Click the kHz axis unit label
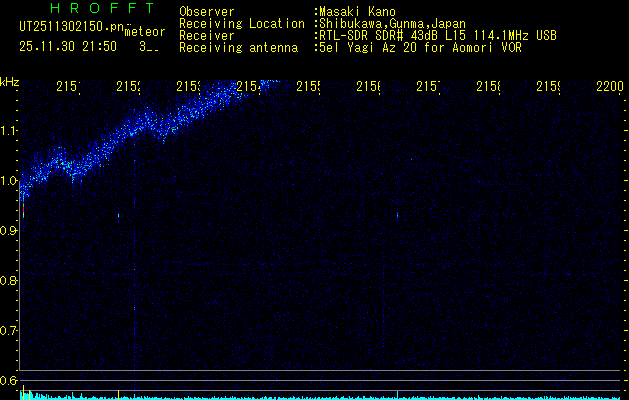This screenshot has width=629, height=400. click(9, 81)
